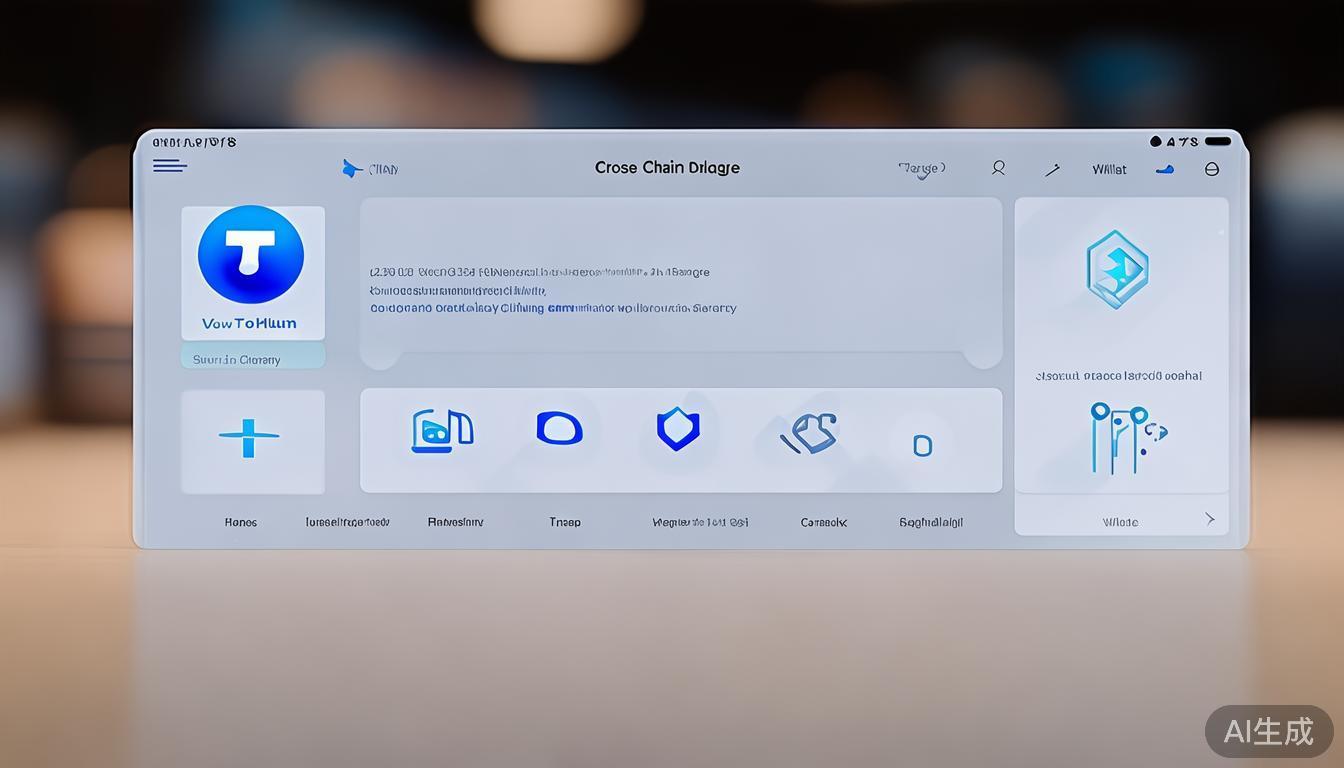This screenshot has height=768, width=1344.
Task: Click the circuit nodes icon in right panel
Action: point(1126,437)
